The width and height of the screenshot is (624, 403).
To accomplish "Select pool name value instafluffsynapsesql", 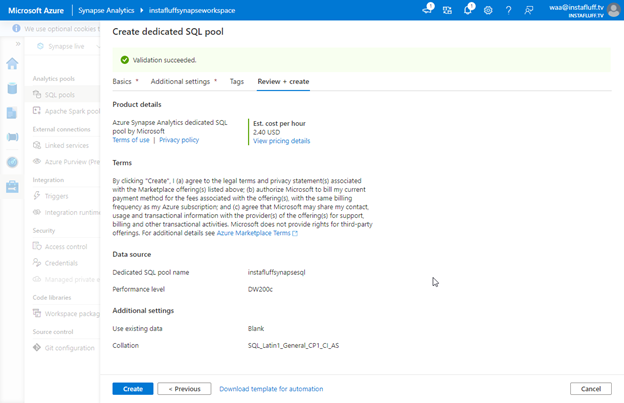I will pyautogui.click(x=276, y=273).
